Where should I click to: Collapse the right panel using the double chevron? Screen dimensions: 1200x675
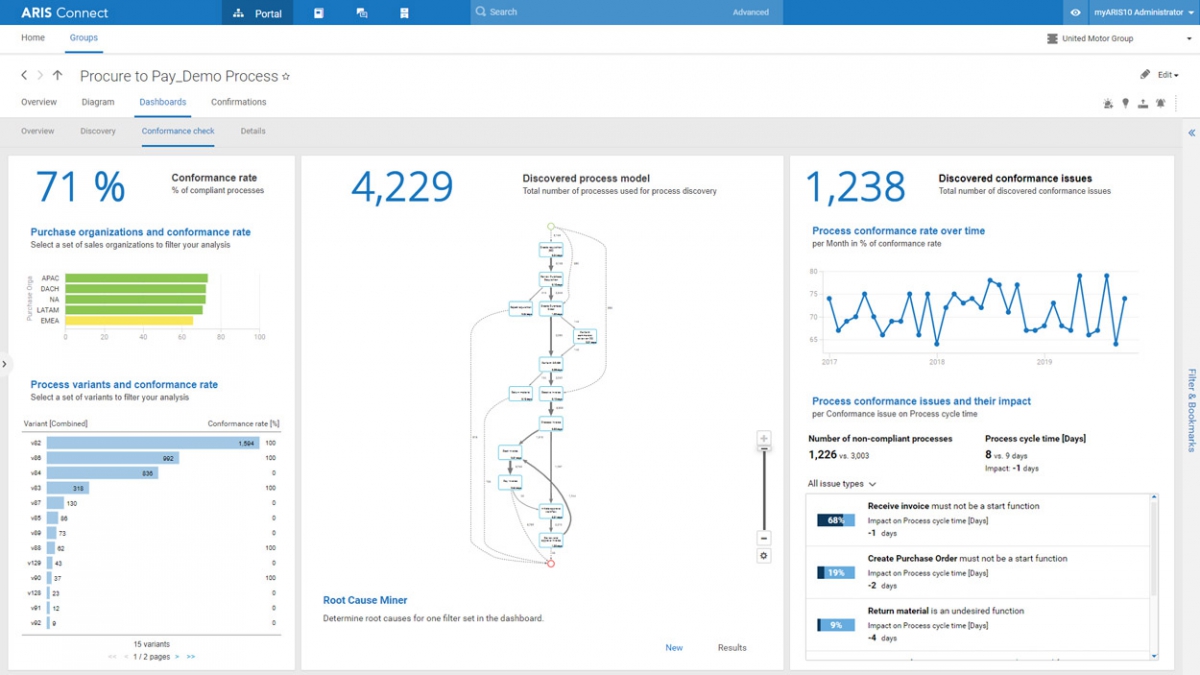coord(1191,132)
